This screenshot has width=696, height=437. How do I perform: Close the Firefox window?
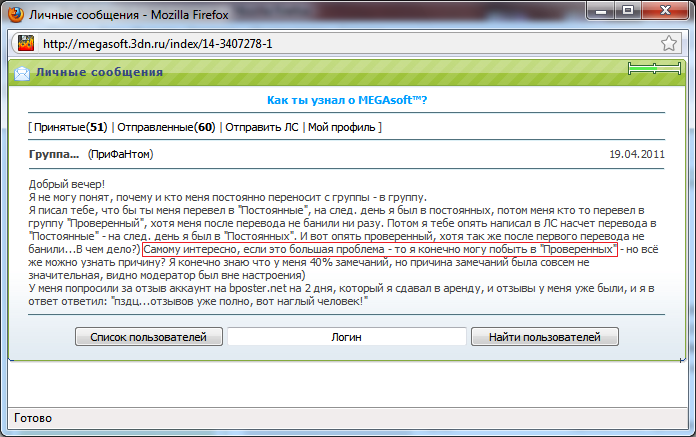[665, 11]
